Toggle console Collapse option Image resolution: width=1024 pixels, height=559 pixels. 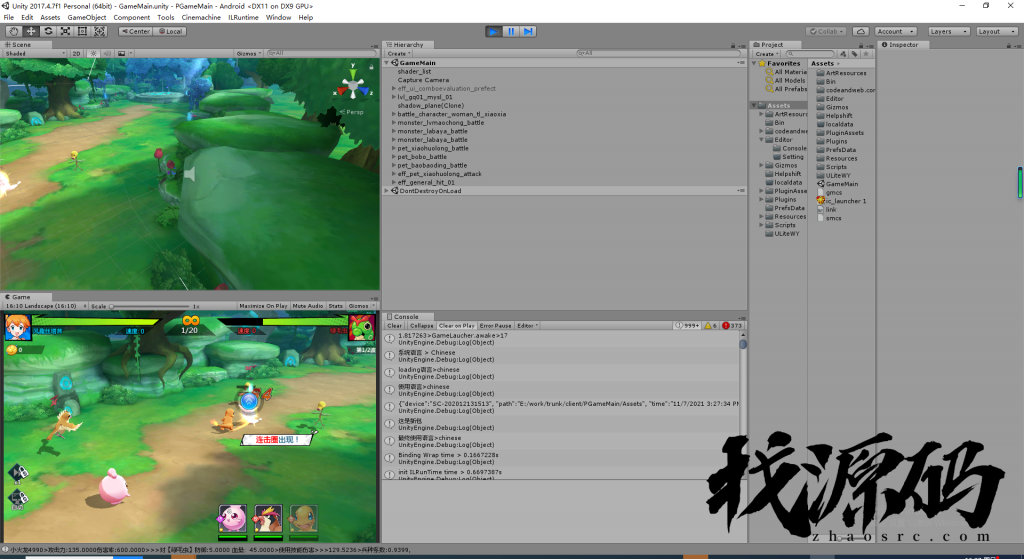(421, 325)
